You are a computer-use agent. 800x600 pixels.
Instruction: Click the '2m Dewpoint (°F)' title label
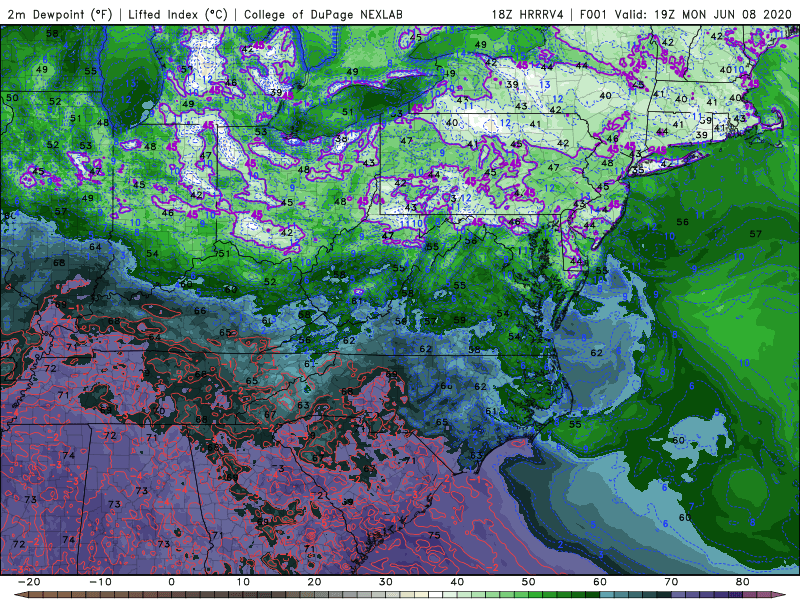(60, 14)
